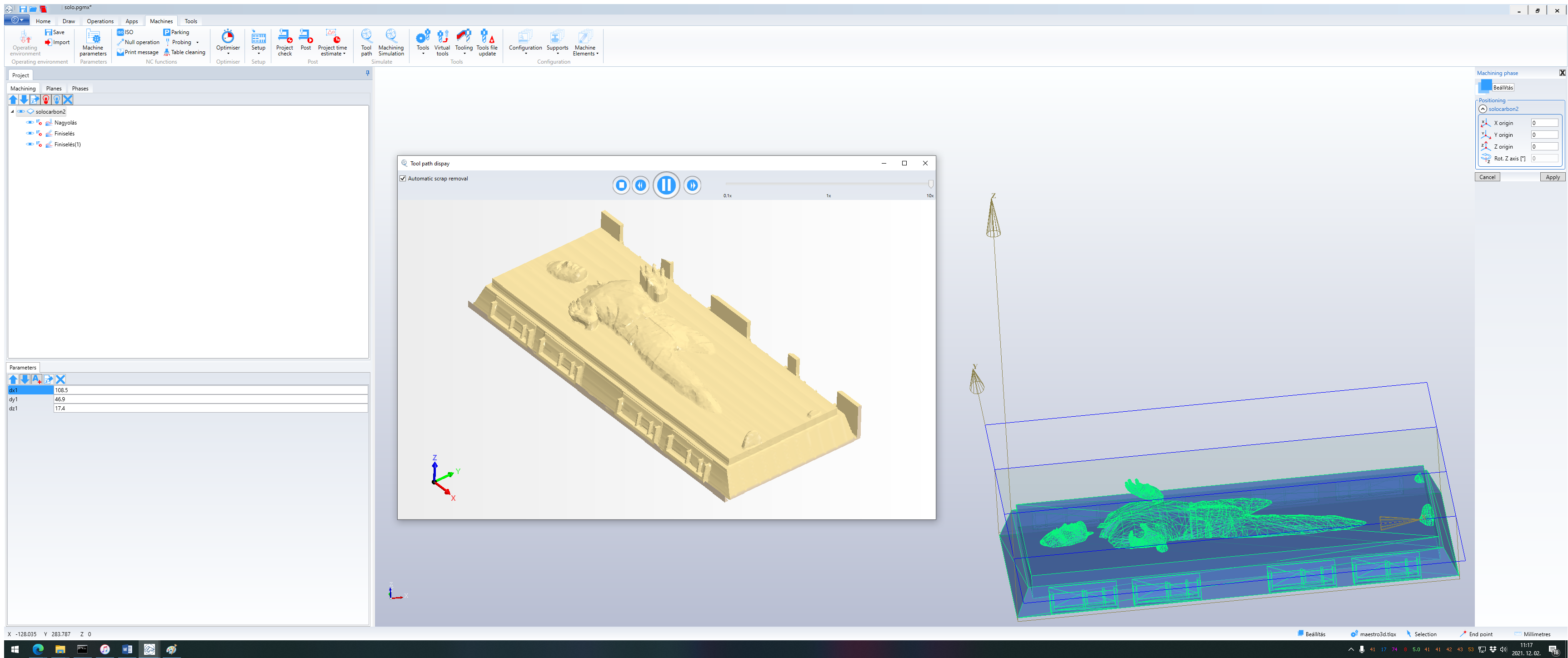Import a file via the ribbon
The height and width of the screenshot is (658, 1568).
57,42
